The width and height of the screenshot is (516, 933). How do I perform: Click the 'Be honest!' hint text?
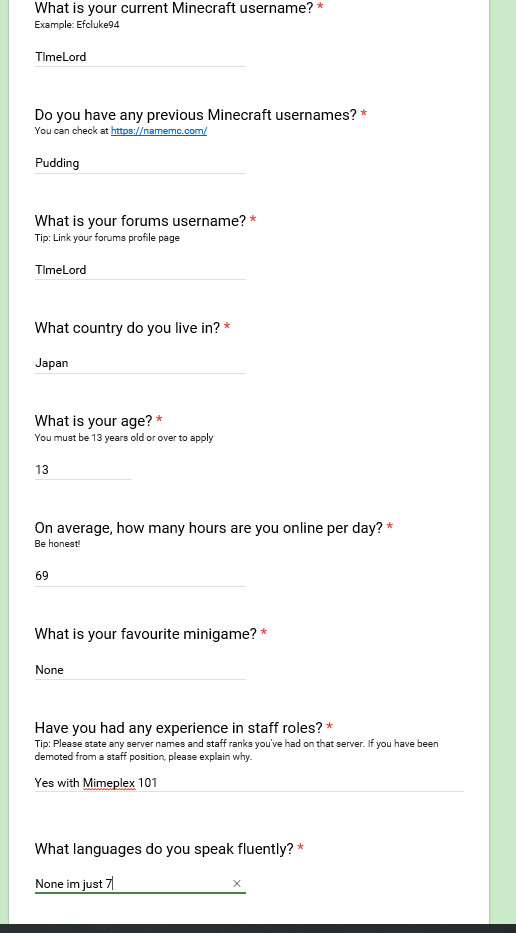click(57, 544)
